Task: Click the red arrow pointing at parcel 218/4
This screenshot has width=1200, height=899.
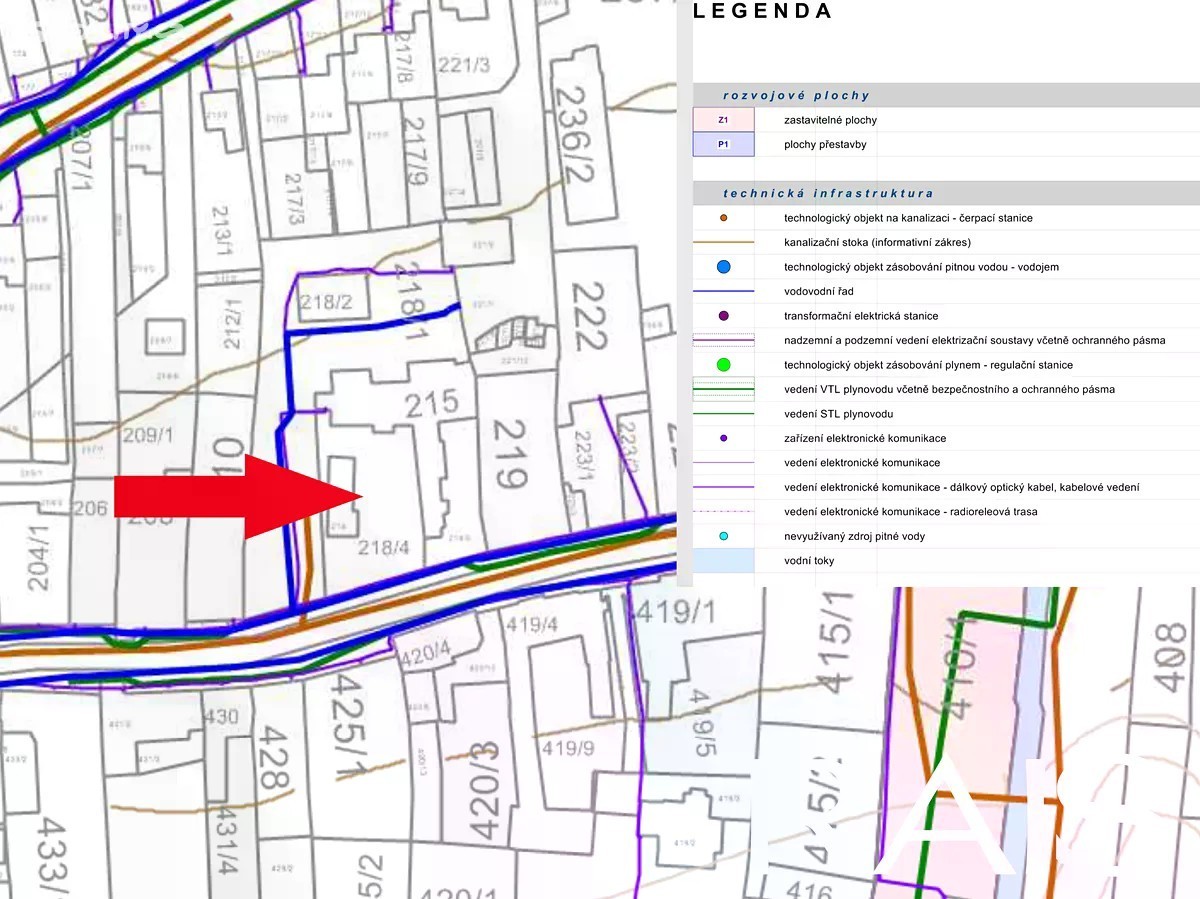Action: click(x=238, y=497)
